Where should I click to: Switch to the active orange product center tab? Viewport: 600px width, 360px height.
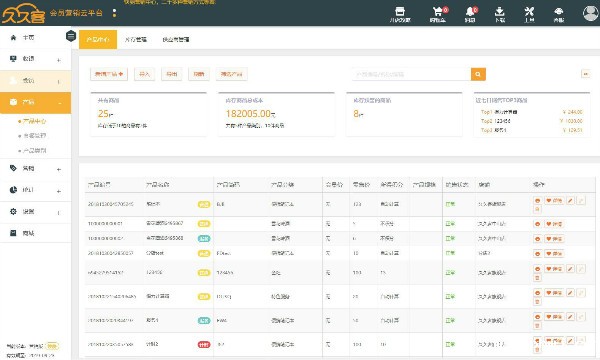98,39
